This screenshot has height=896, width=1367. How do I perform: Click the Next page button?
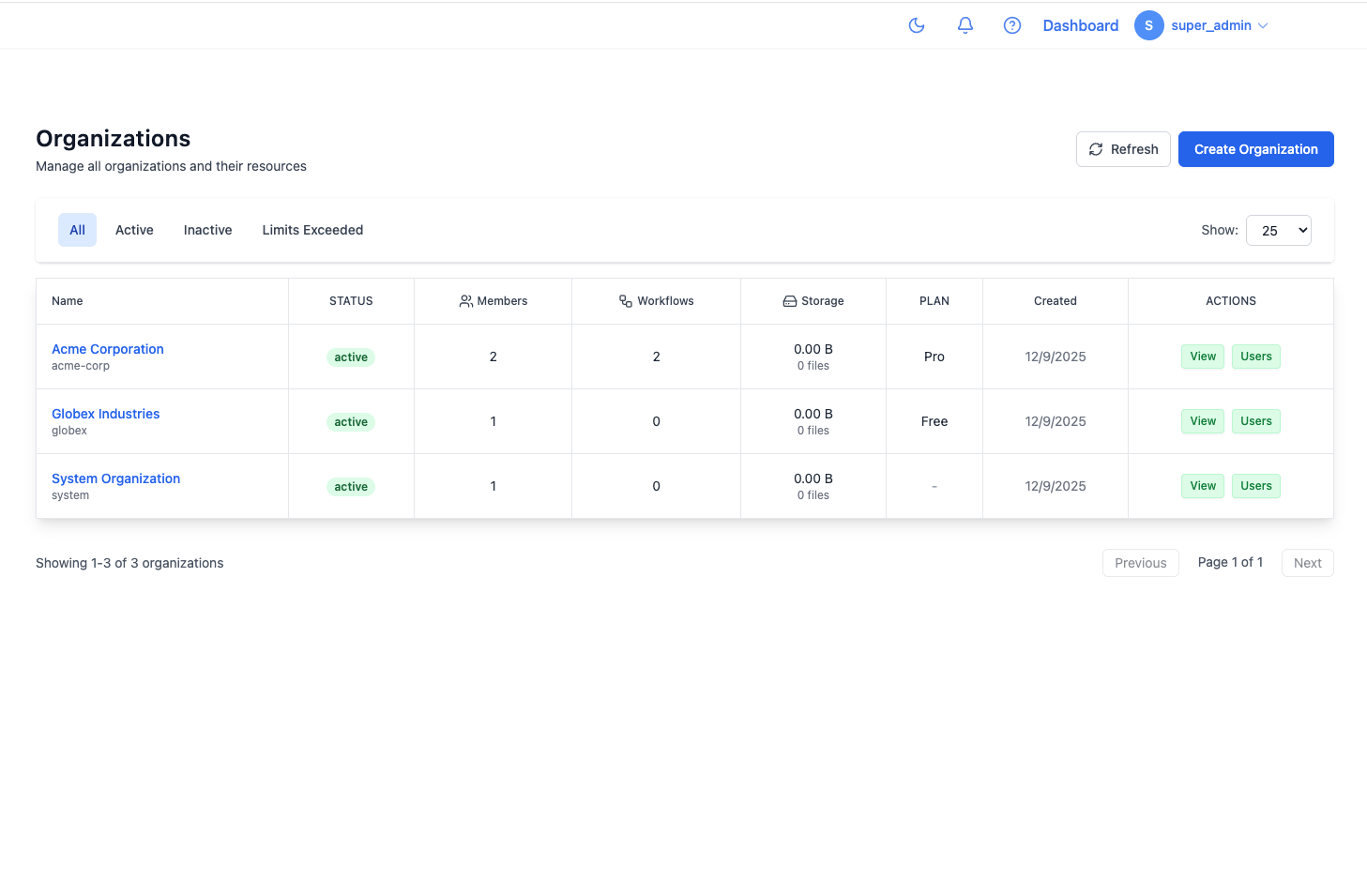(1307, 563)
